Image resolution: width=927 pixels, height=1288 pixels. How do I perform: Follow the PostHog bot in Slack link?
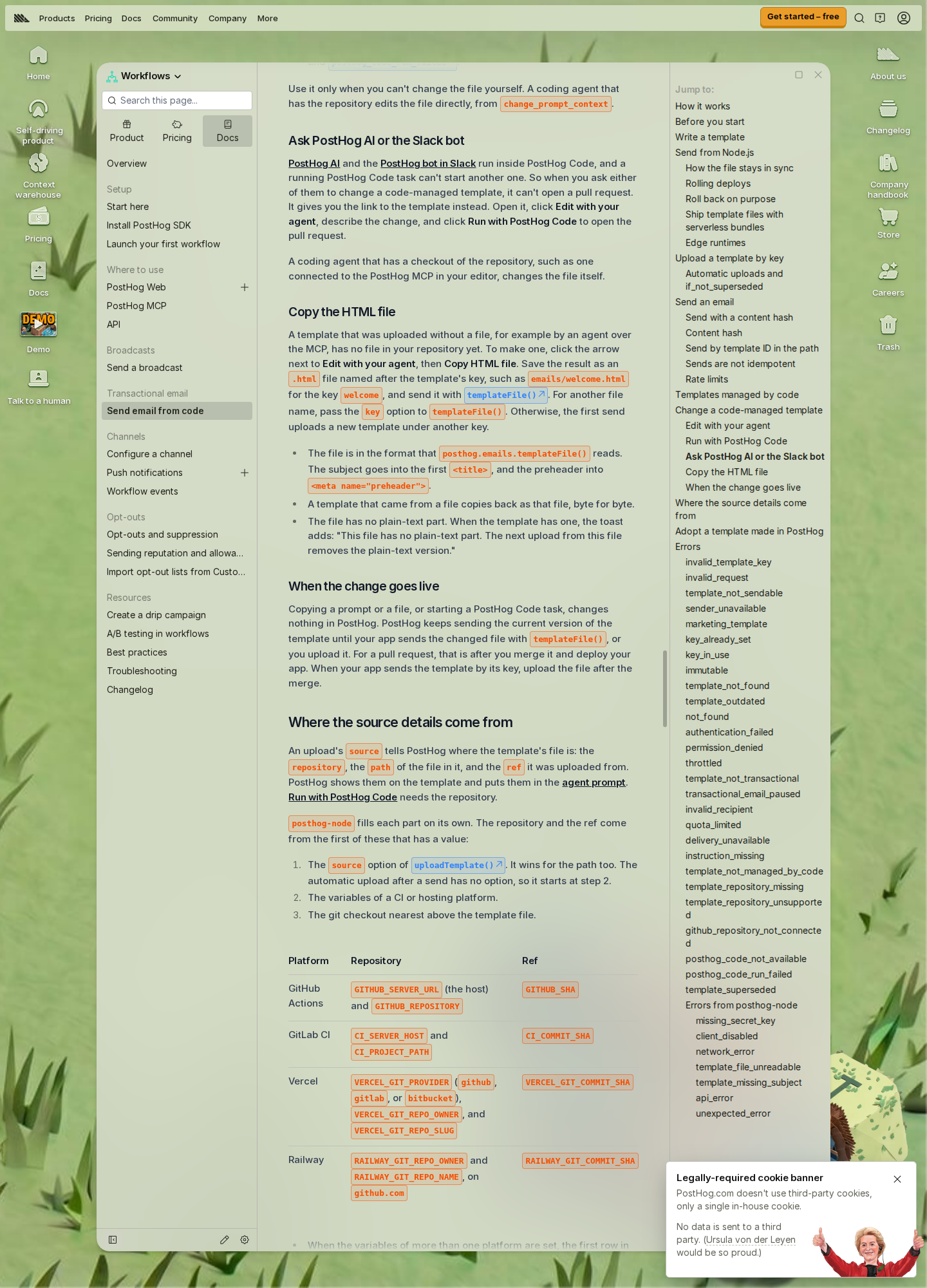click(428, 164)
